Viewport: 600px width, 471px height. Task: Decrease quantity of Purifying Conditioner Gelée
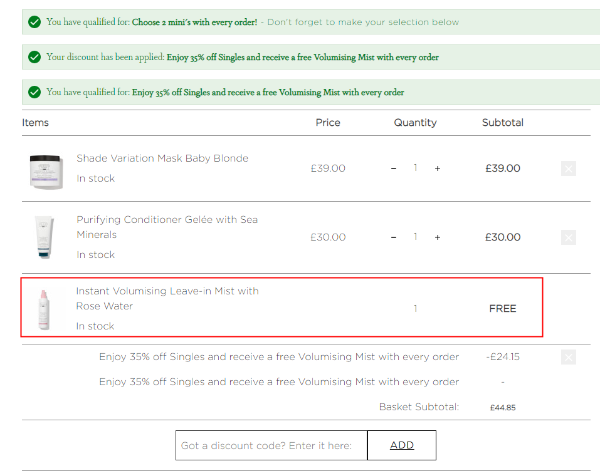pos(393,238)
